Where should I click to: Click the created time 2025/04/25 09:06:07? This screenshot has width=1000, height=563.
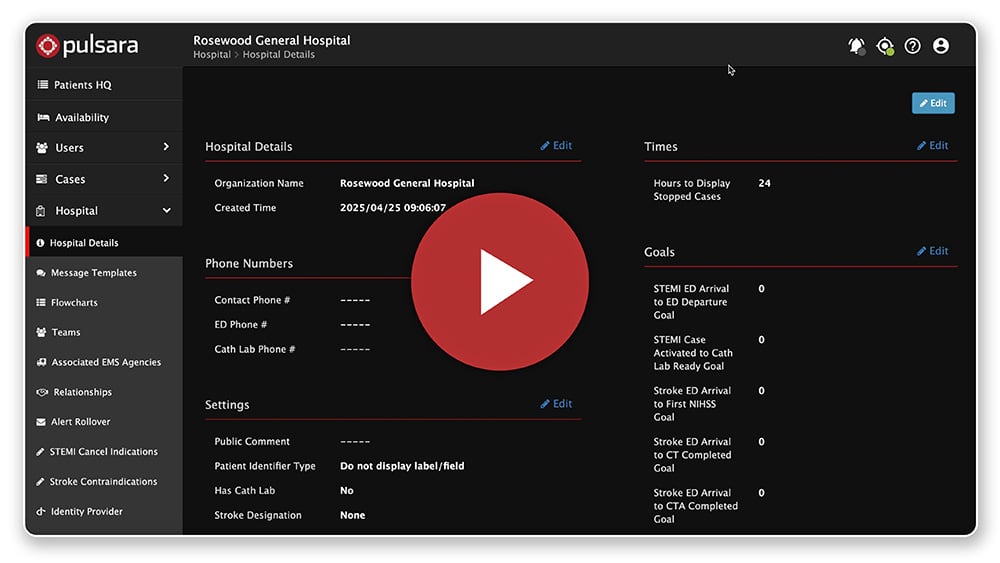(x=393, y=208)
